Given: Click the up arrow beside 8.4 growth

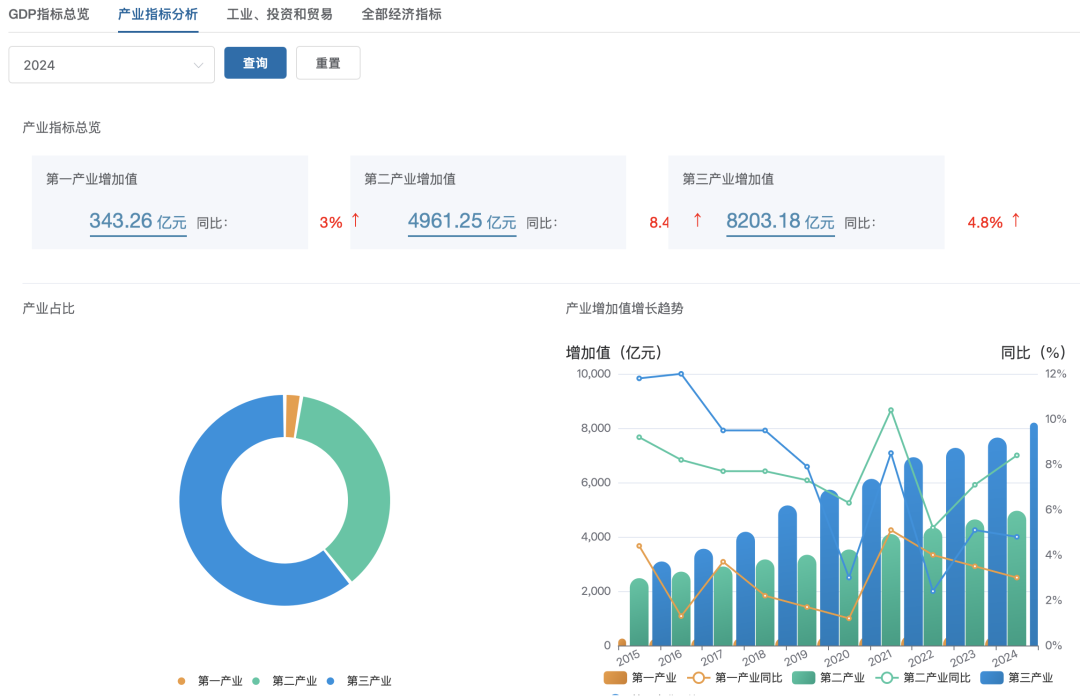Looking at the screenshot, I should (697, 220).
